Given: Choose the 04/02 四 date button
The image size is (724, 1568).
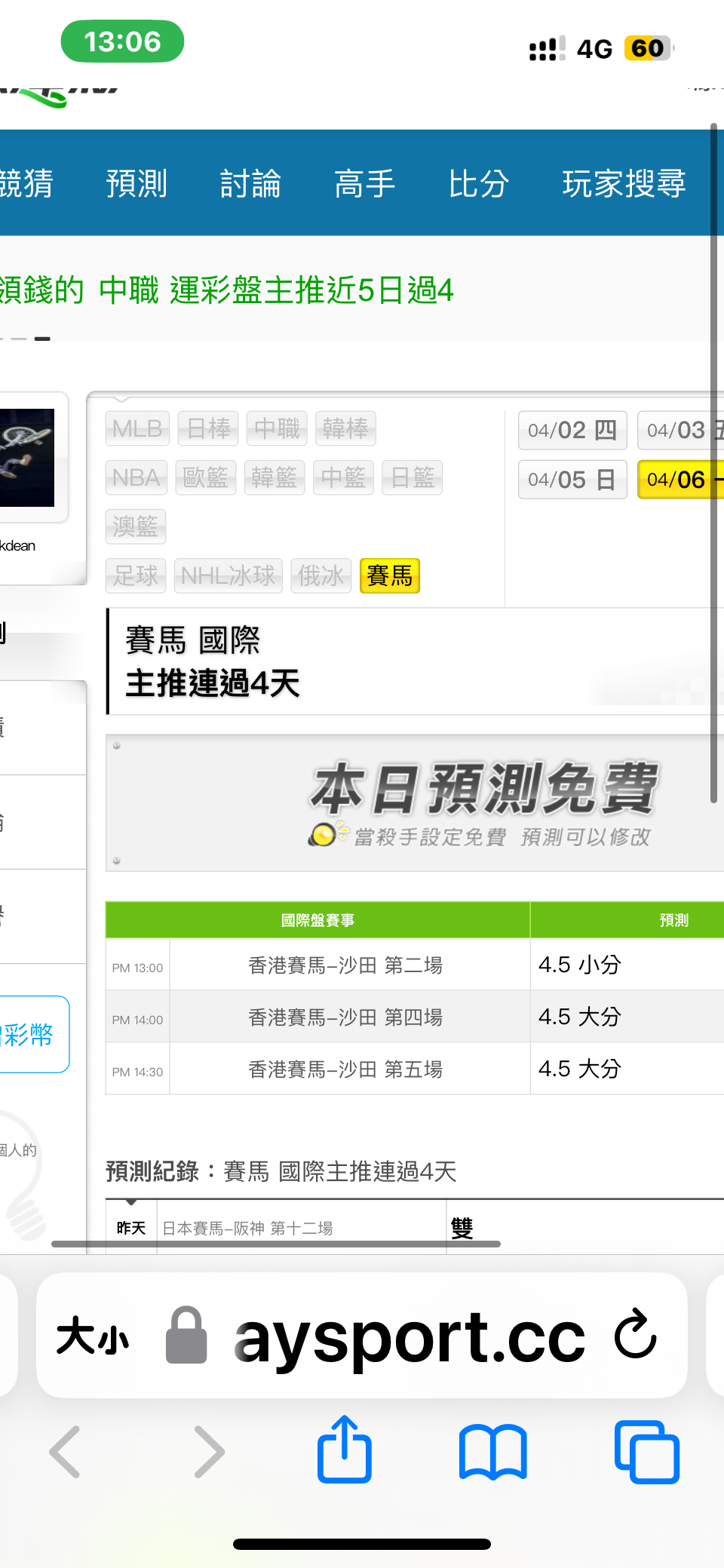Looking at the screenshot, I should (572, 430).
